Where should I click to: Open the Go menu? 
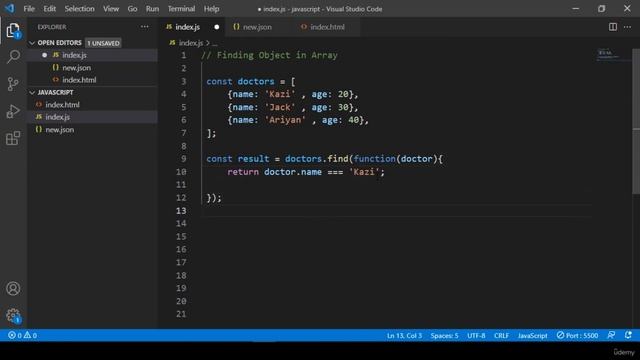click(132, 9)
